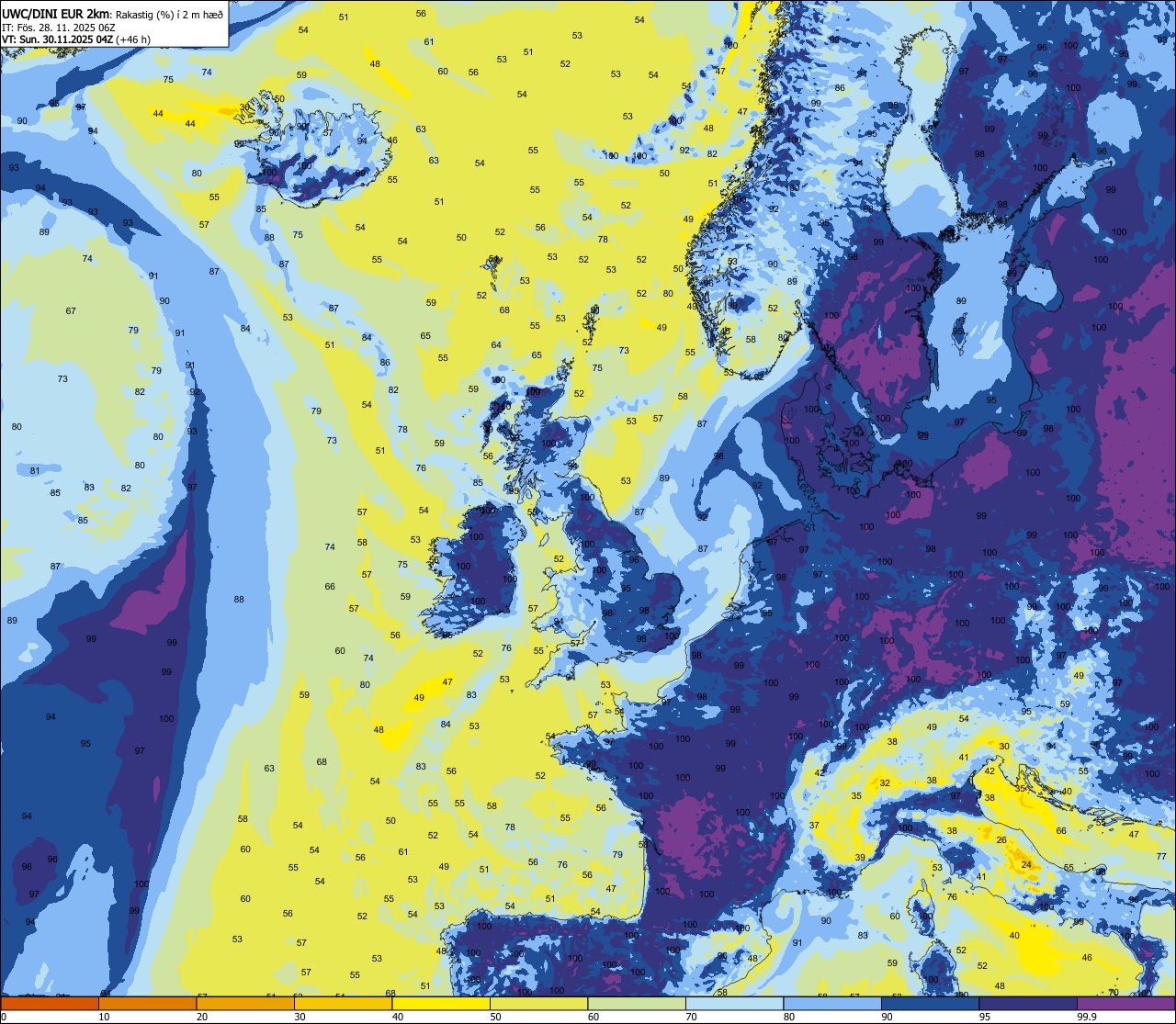
Task: Click the blue 90–95 legend swatch
Action: coord(931,1003)
